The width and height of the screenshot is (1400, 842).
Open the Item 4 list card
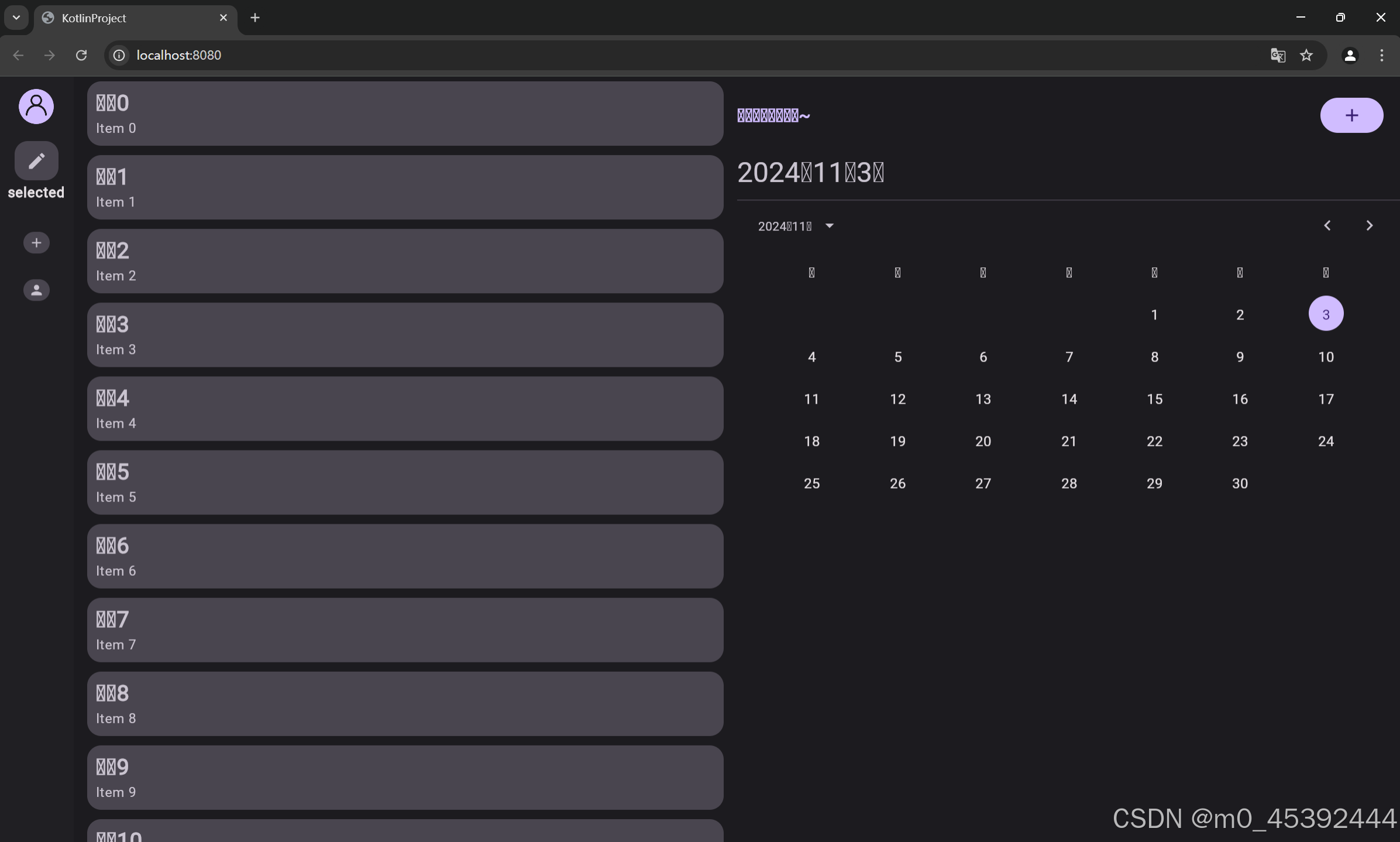point(405,409)
